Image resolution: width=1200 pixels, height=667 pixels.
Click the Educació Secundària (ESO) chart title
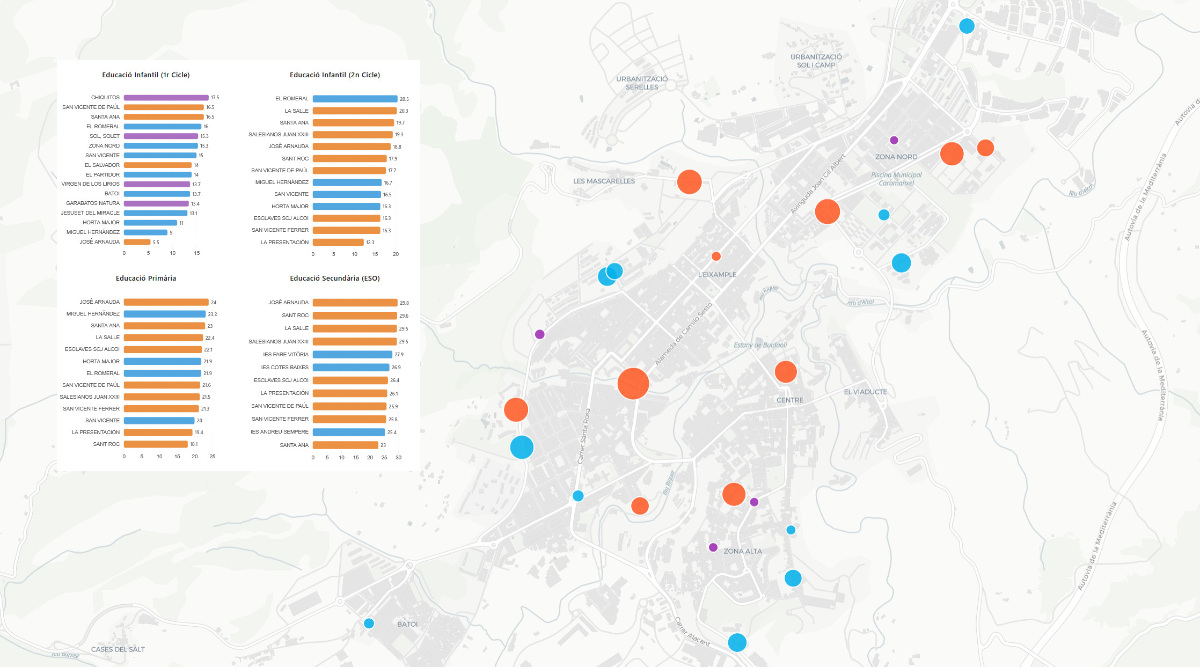[335, 277]
